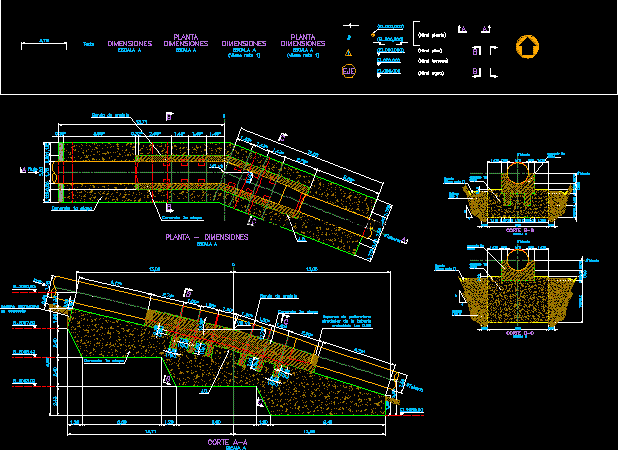
Task: Select the orange north arrow symbol
Action: click(x=527, y=46)
